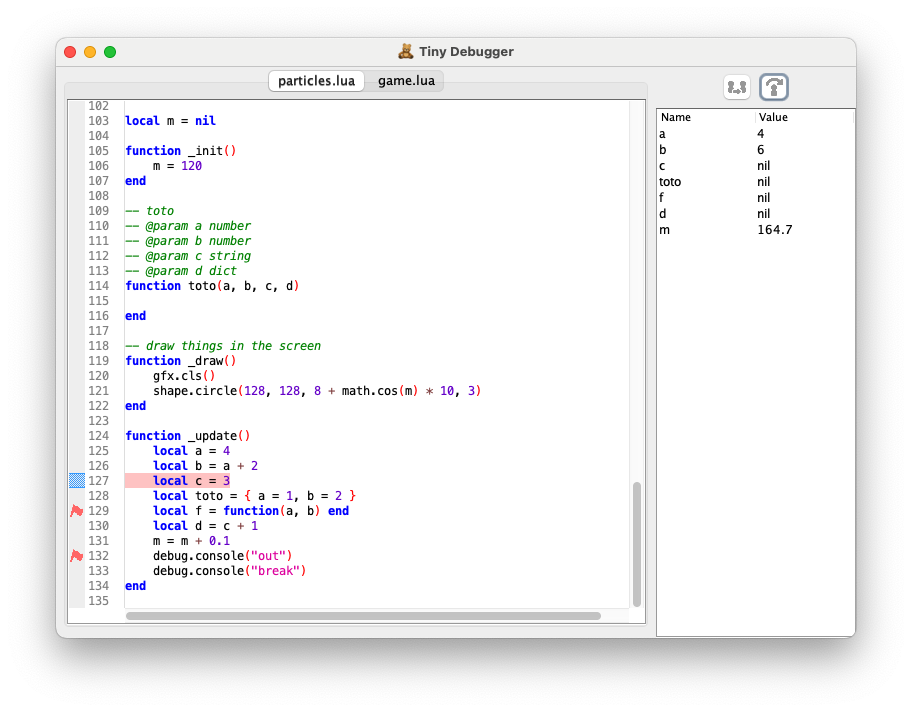The image size is (912, 712).
Task: Click the value 6 for variable b
Action: click(x=760, y=149)
